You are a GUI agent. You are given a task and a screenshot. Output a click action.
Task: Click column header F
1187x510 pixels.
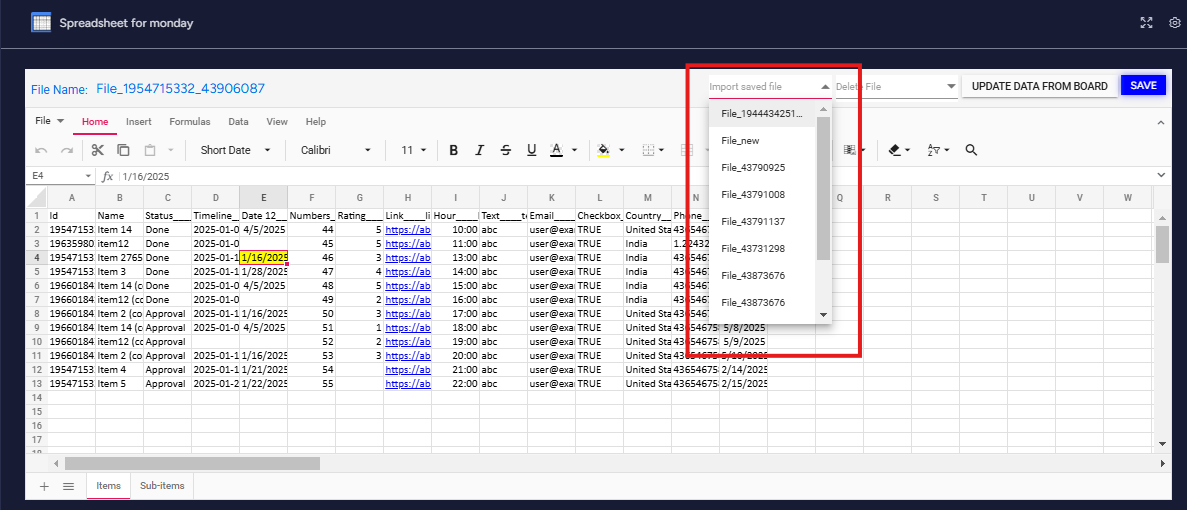(311, 197)
